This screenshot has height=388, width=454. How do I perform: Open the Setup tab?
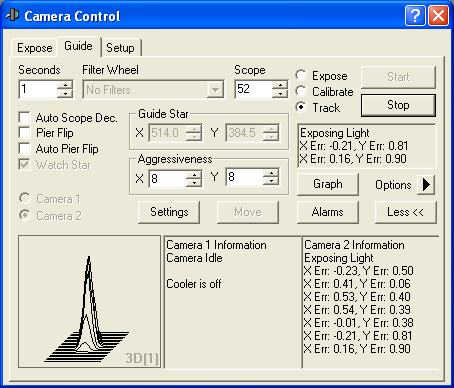(120, 48)
